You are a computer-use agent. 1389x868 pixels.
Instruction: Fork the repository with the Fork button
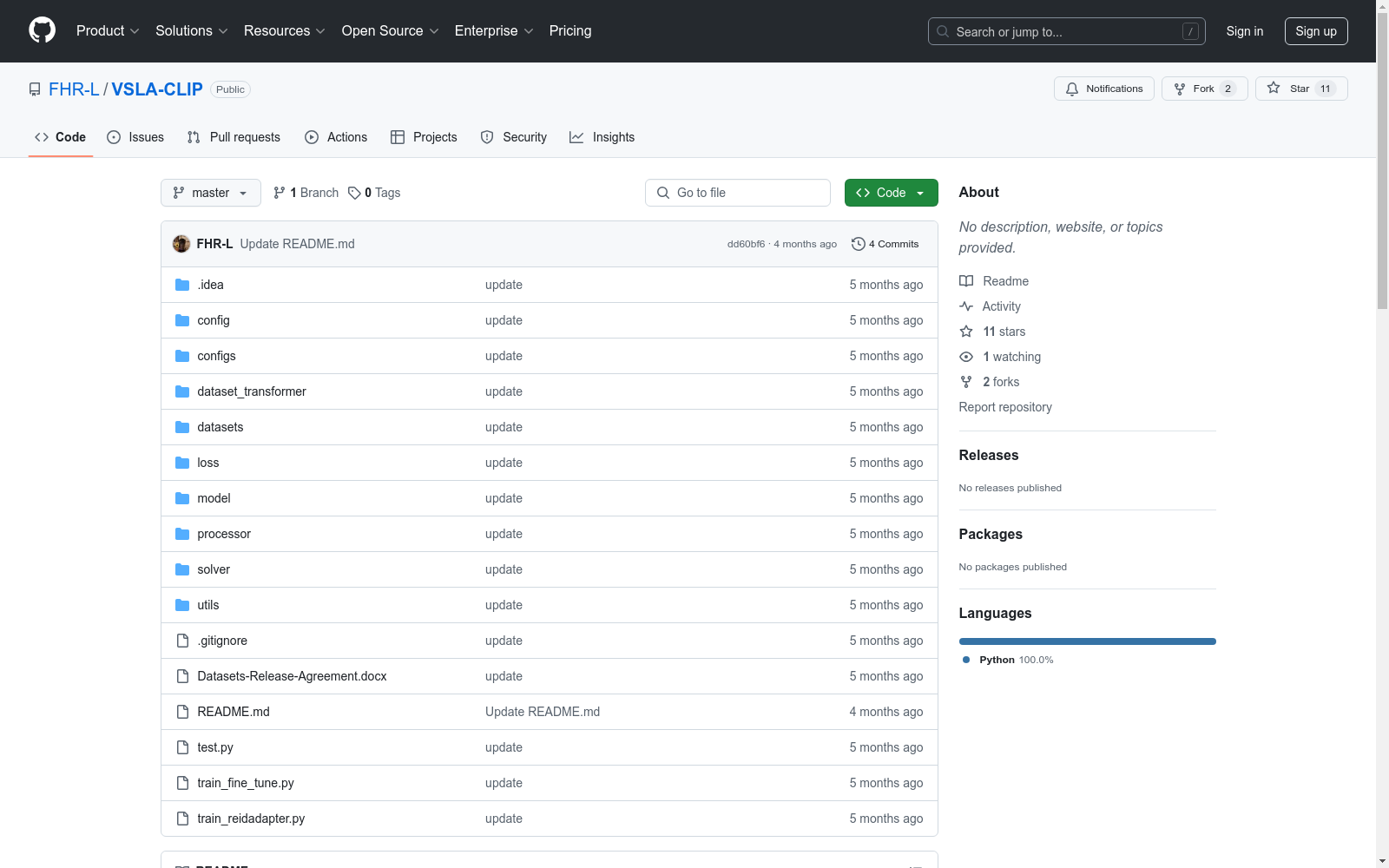coord(1204,89)
